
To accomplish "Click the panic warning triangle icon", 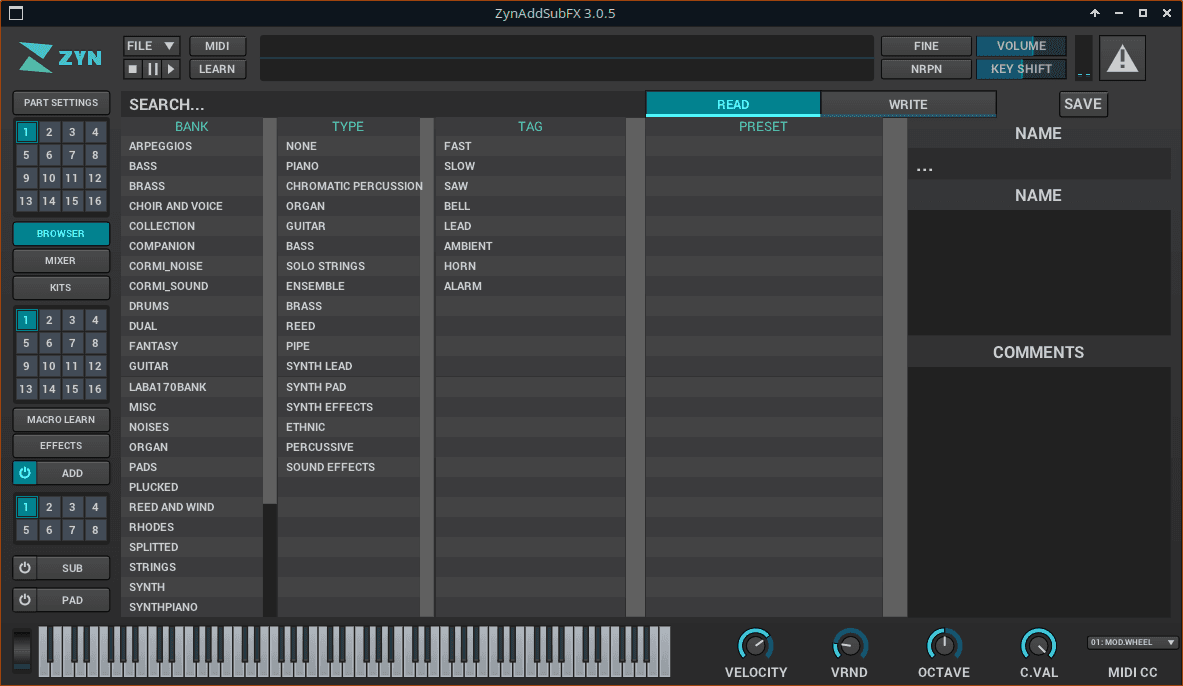I will click(1122, 58).
